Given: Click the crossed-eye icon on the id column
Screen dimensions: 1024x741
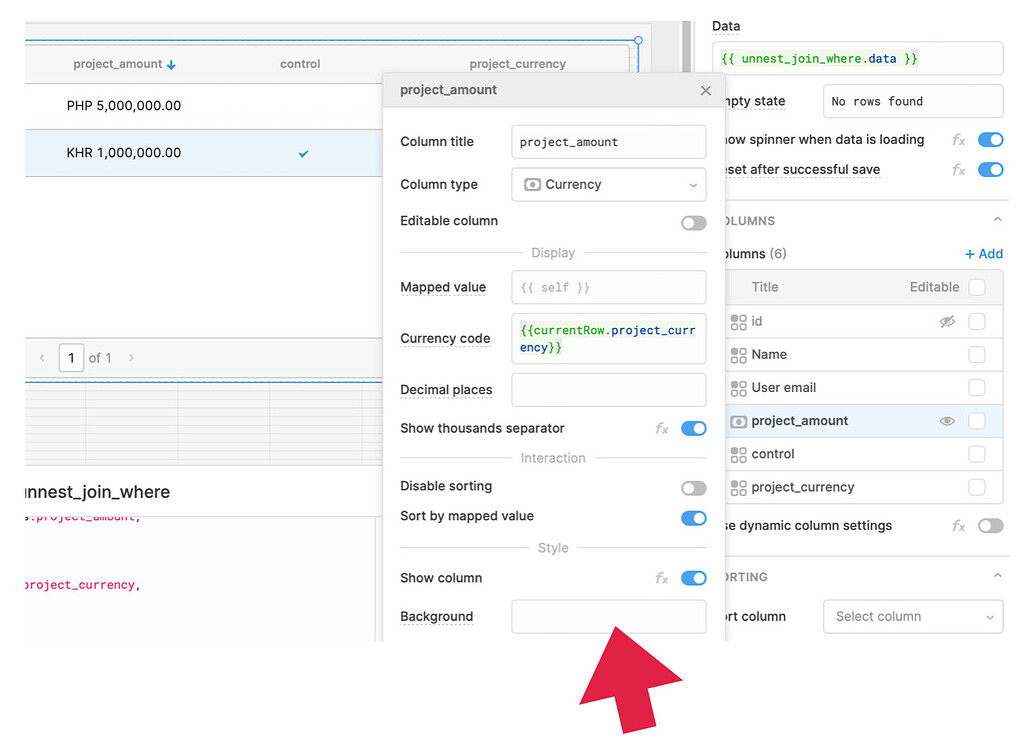Looking at the screenshot, I should pyautogui.click(x=947, y=321).
